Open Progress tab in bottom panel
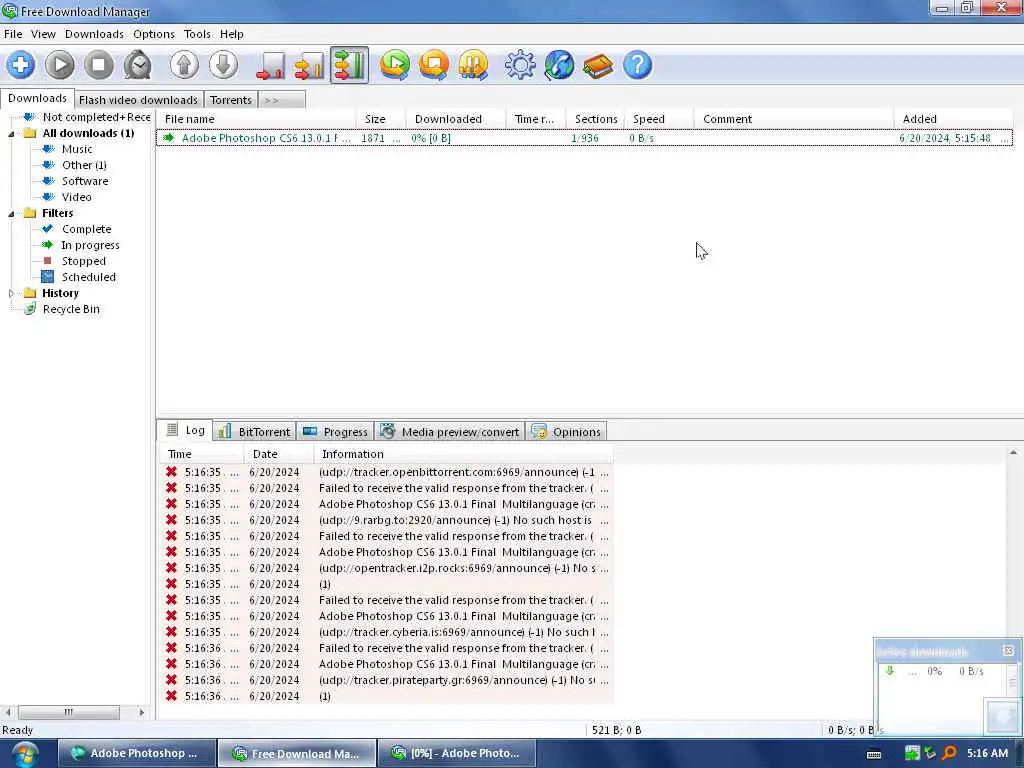The image size is (1024, 768). (x=336, y=432)
